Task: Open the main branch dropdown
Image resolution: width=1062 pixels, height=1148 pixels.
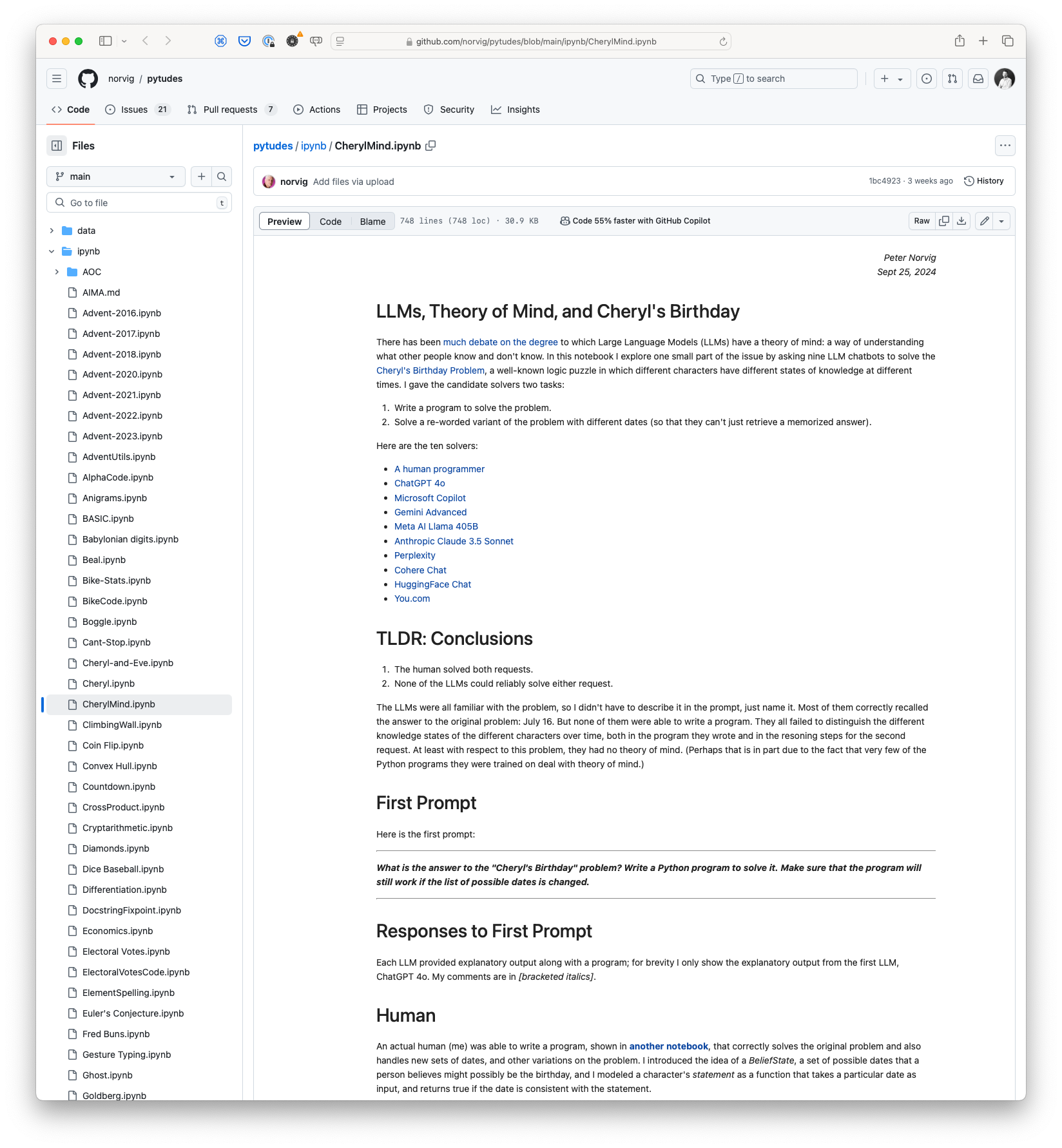Action: [116, 177]
